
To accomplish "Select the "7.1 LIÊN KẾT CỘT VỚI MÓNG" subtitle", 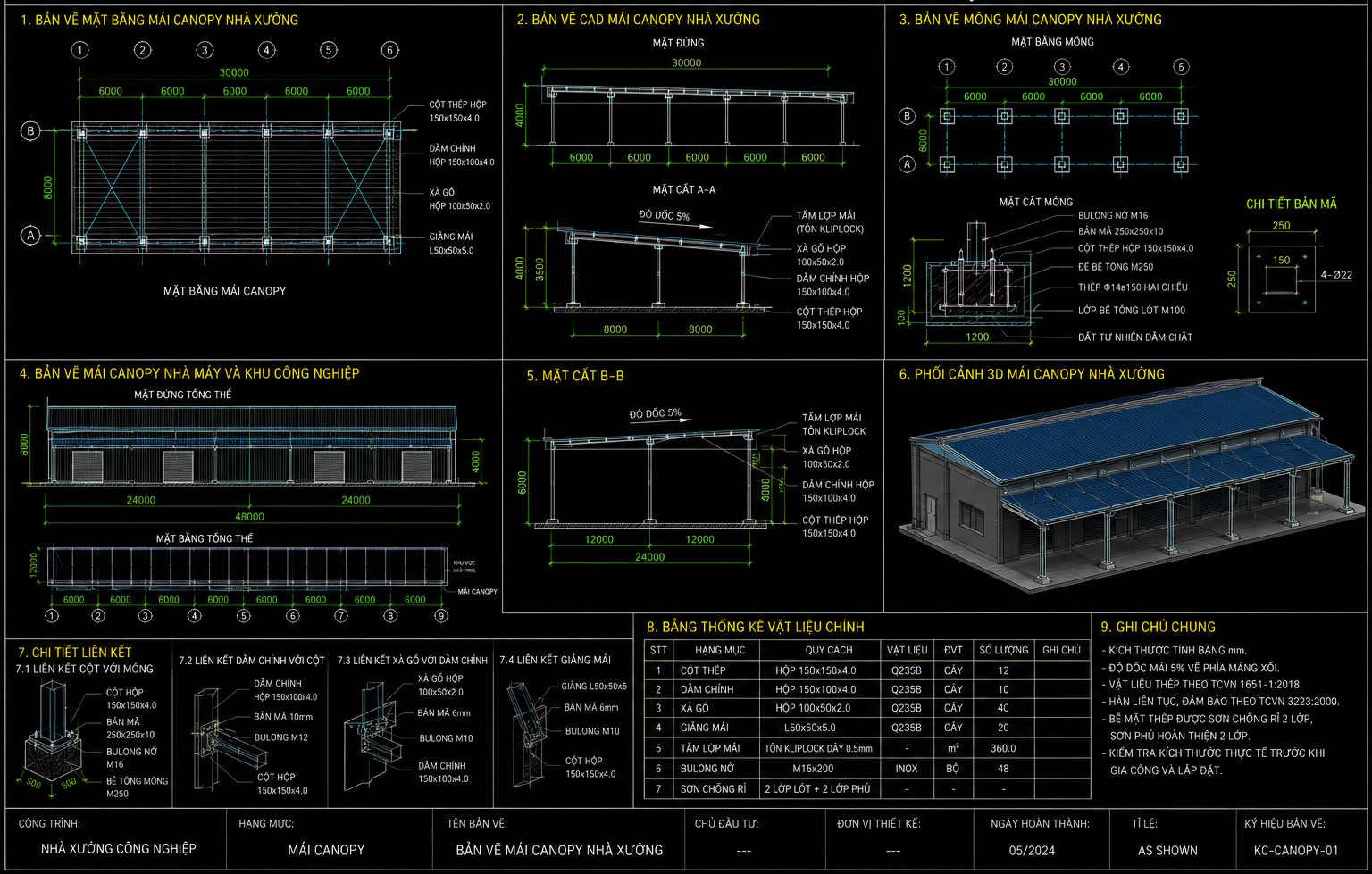I will pos(85,669).
